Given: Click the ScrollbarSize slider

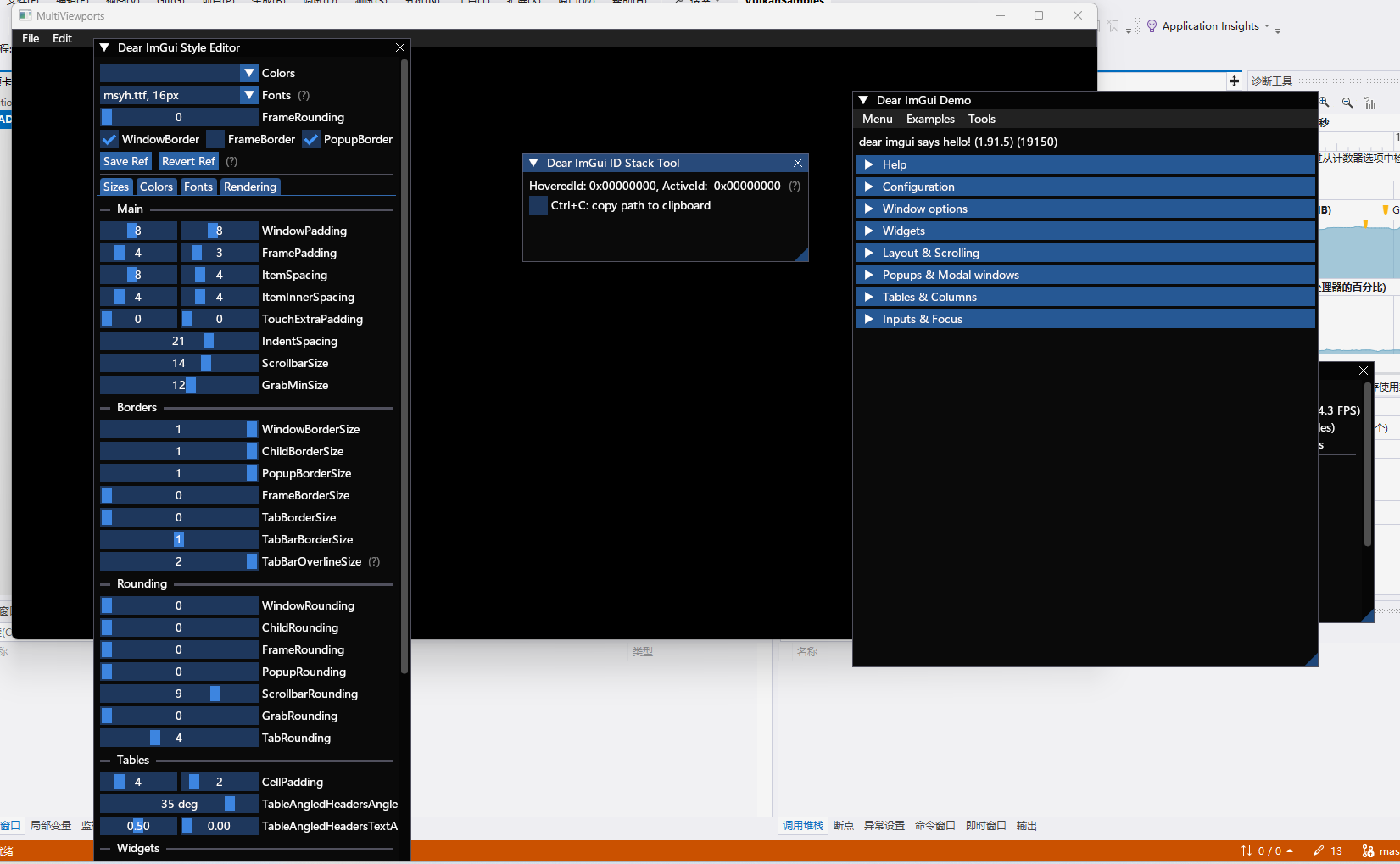Looking at the screenshot, I should pyautogui.click(x=179, y=364).
